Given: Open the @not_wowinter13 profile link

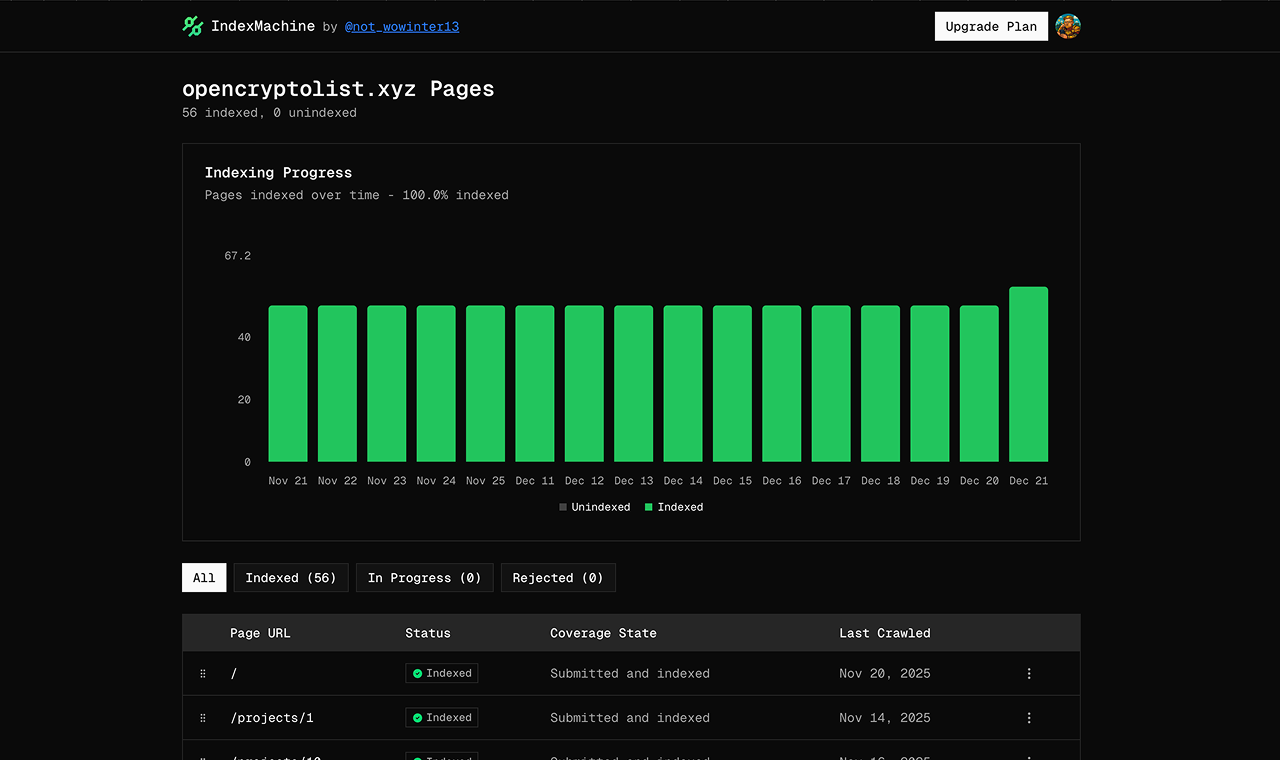Looking at the screenshot, I should (x=402, y=26).
